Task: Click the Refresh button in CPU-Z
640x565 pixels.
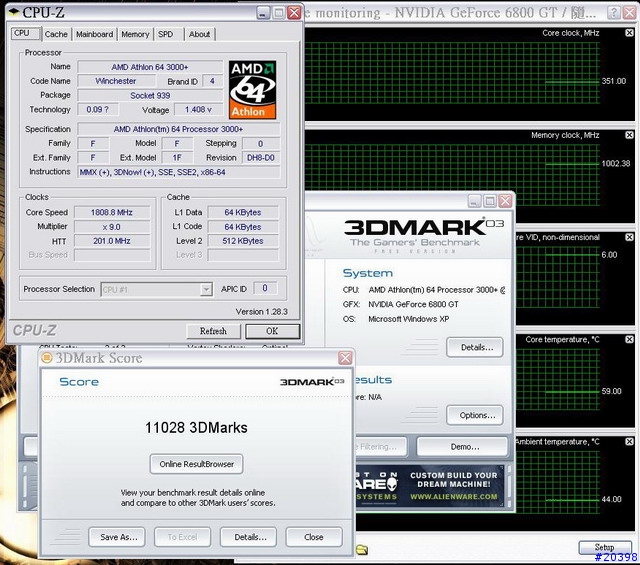Action: point(213,331)
